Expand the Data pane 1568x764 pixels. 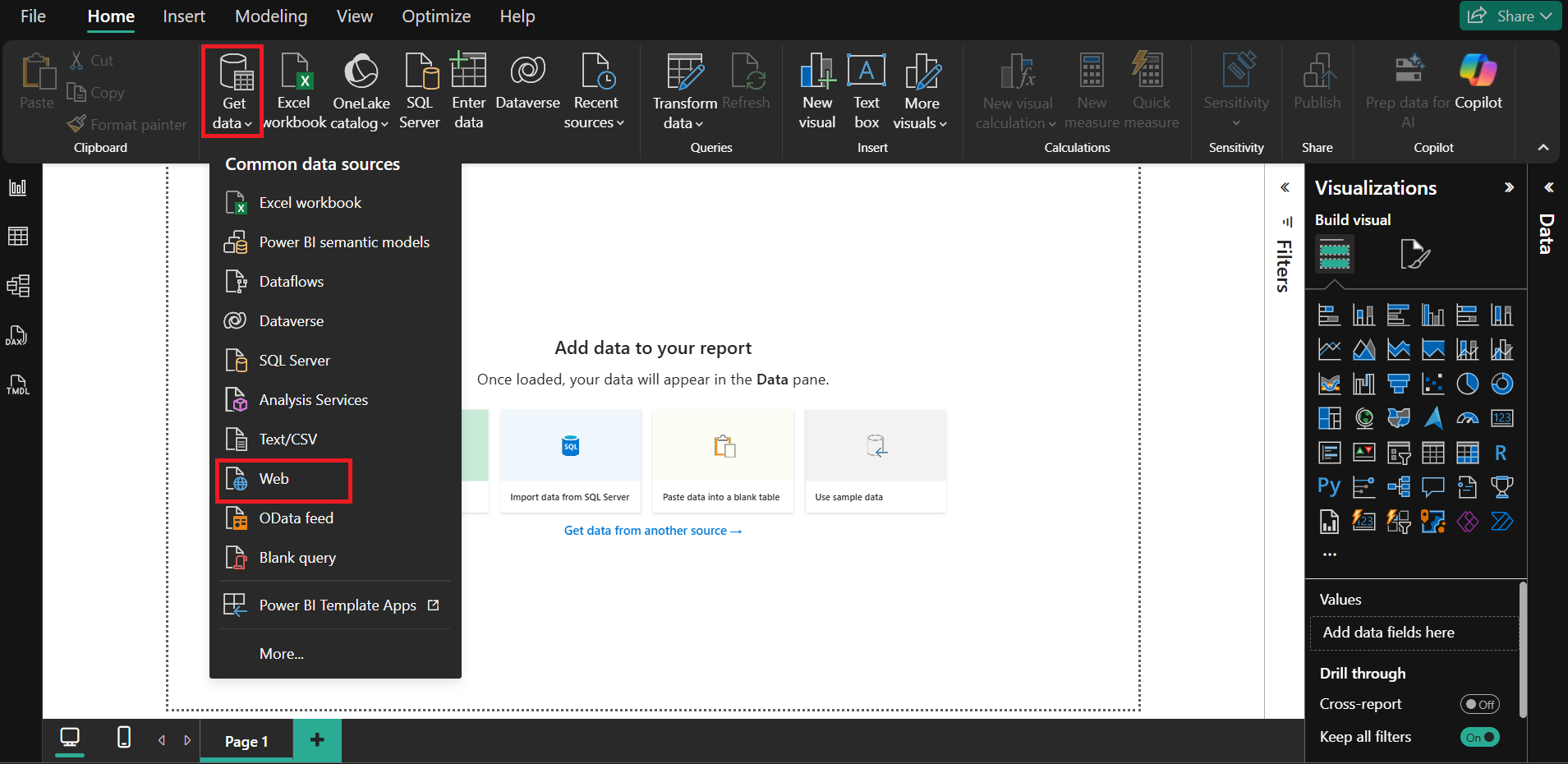1548,187
